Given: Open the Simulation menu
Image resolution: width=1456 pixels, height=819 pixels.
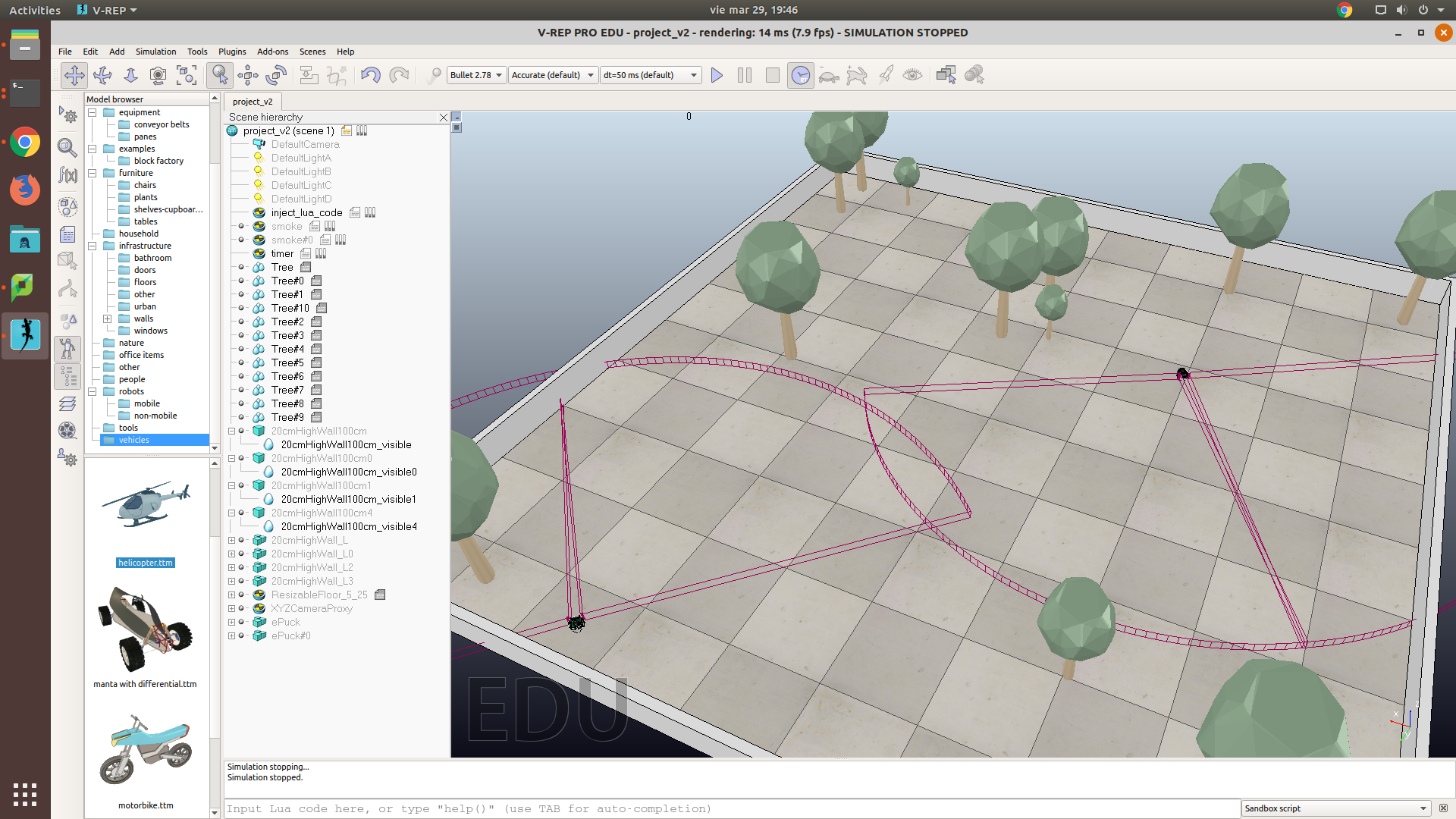Looking at the screenshot, I should coord(155,52).
